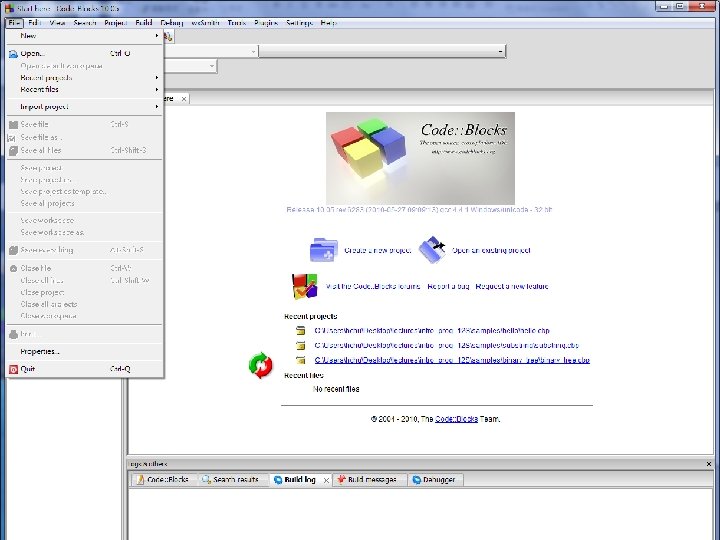
Task: Click the Build messages tab red icon
Action: pos(341,480)
